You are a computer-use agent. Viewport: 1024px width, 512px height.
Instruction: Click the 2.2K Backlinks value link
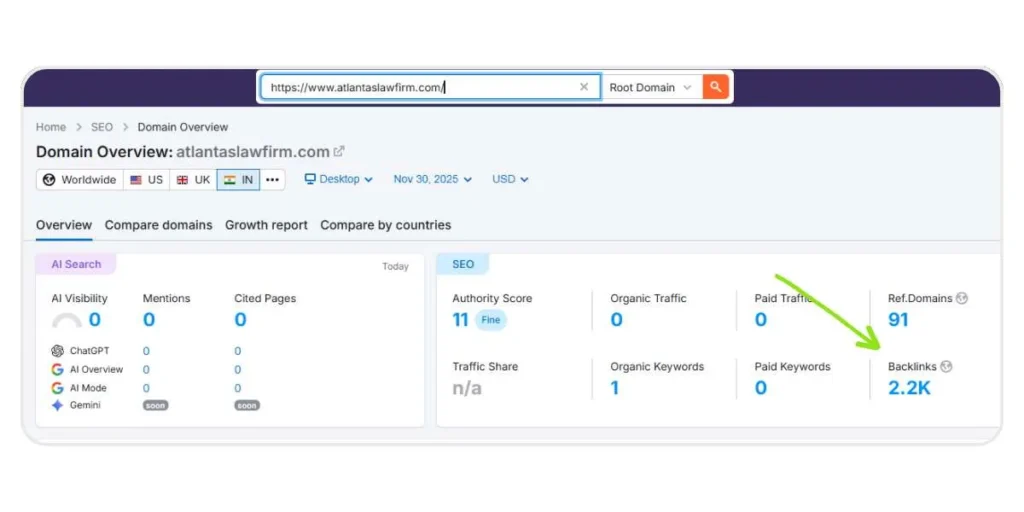[909, 388]
